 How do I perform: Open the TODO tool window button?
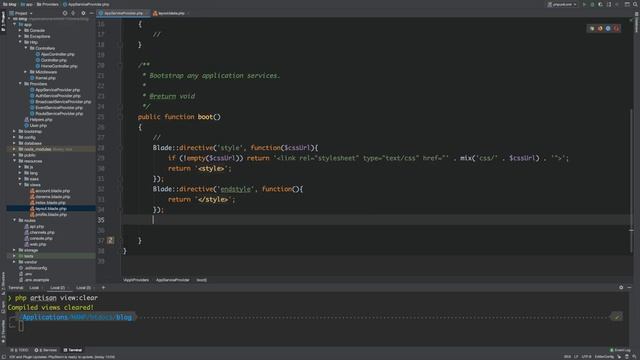(x=20, y=350)
